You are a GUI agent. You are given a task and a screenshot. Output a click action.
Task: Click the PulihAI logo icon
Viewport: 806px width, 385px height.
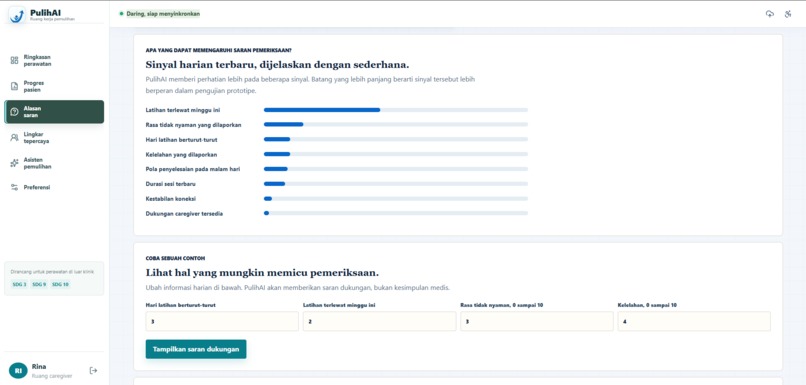tap(17, 15)
